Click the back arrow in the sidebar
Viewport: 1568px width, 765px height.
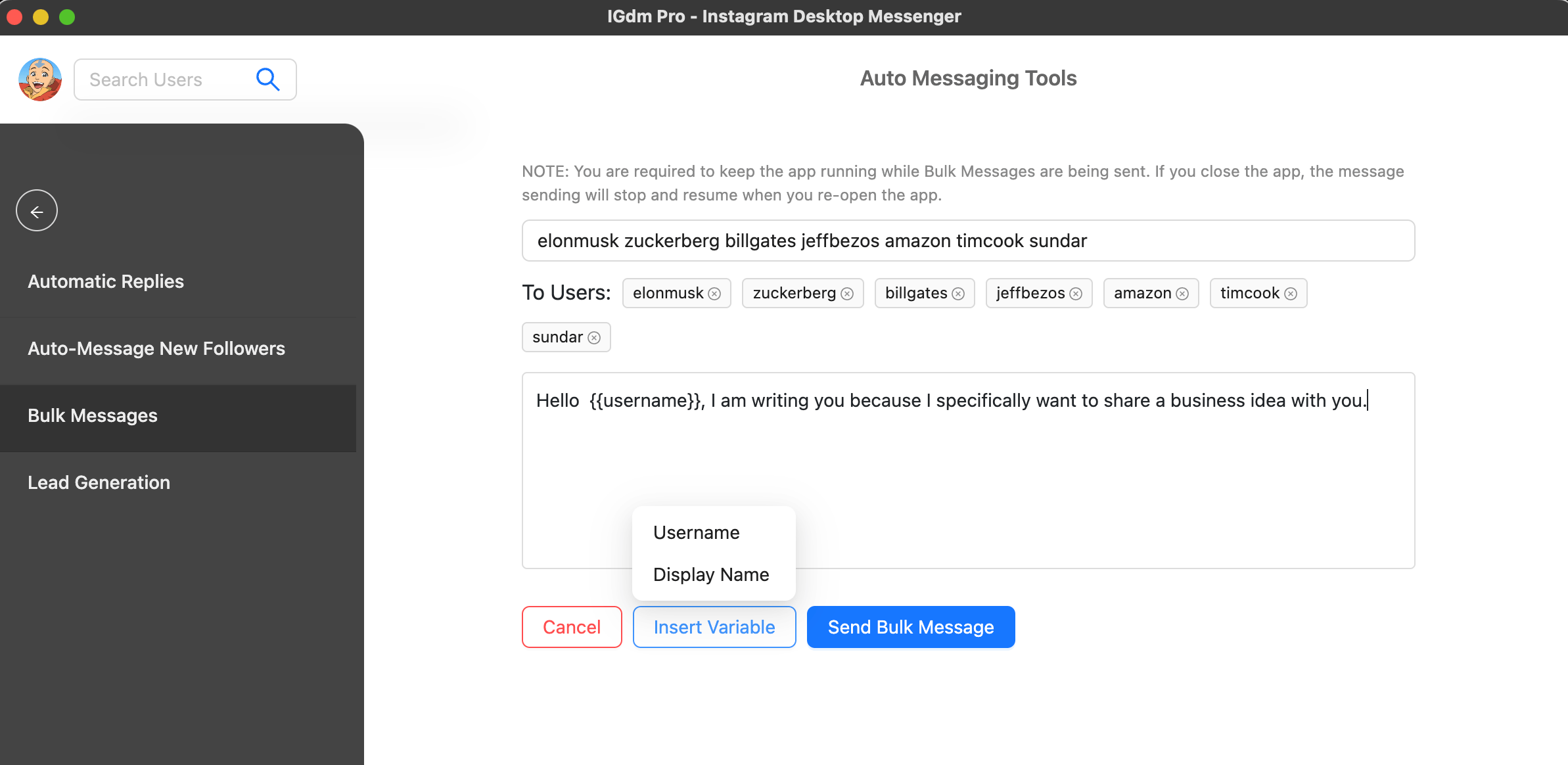pos(37,210)
